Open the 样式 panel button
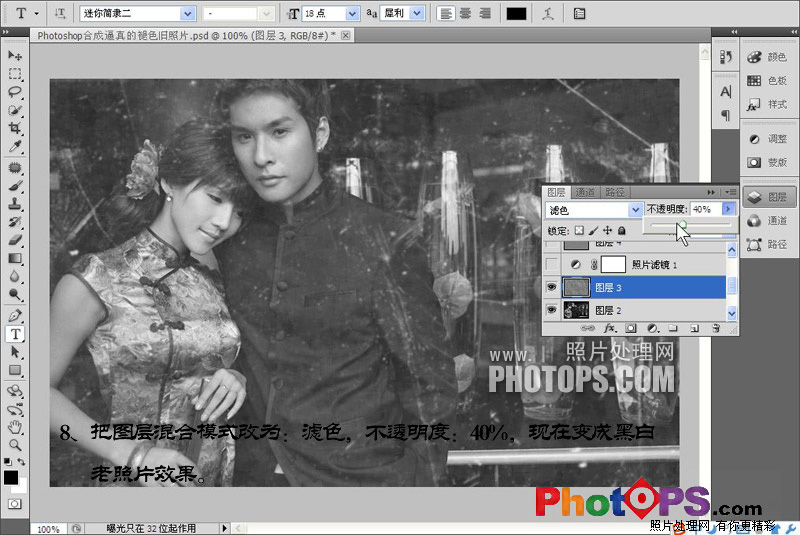The image size is (800, 535). [769, 105]
